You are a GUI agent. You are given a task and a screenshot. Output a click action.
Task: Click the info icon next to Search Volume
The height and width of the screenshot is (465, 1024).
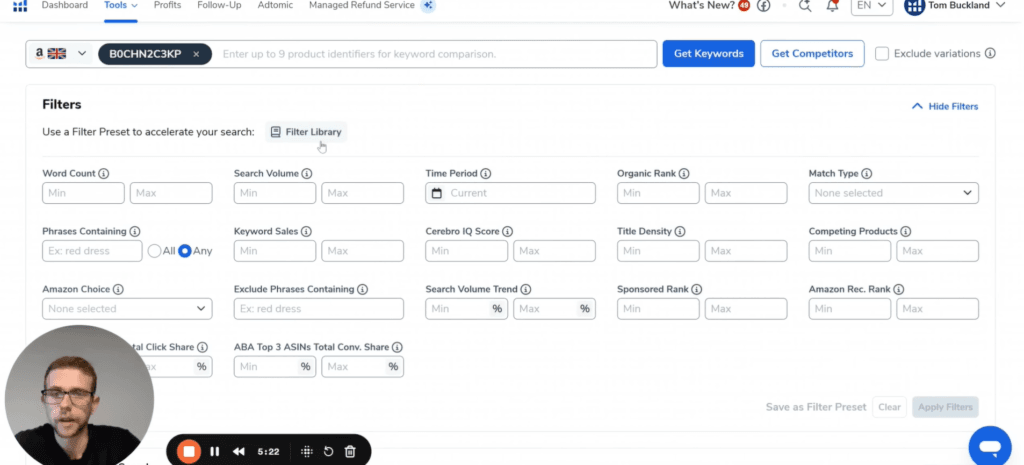pos(306,174)
